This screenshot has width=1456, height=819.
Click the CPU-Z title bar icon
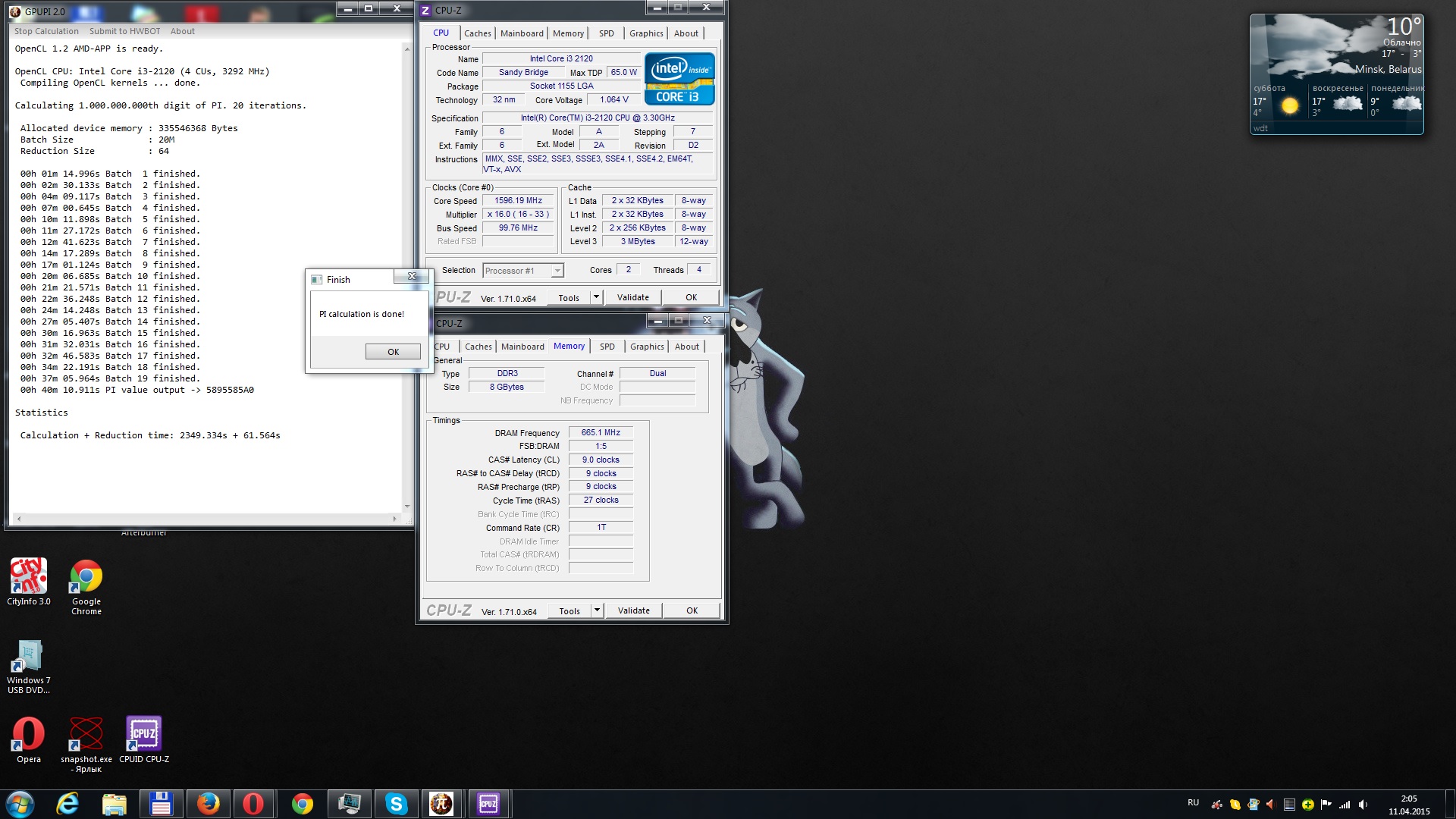[425, 11]
